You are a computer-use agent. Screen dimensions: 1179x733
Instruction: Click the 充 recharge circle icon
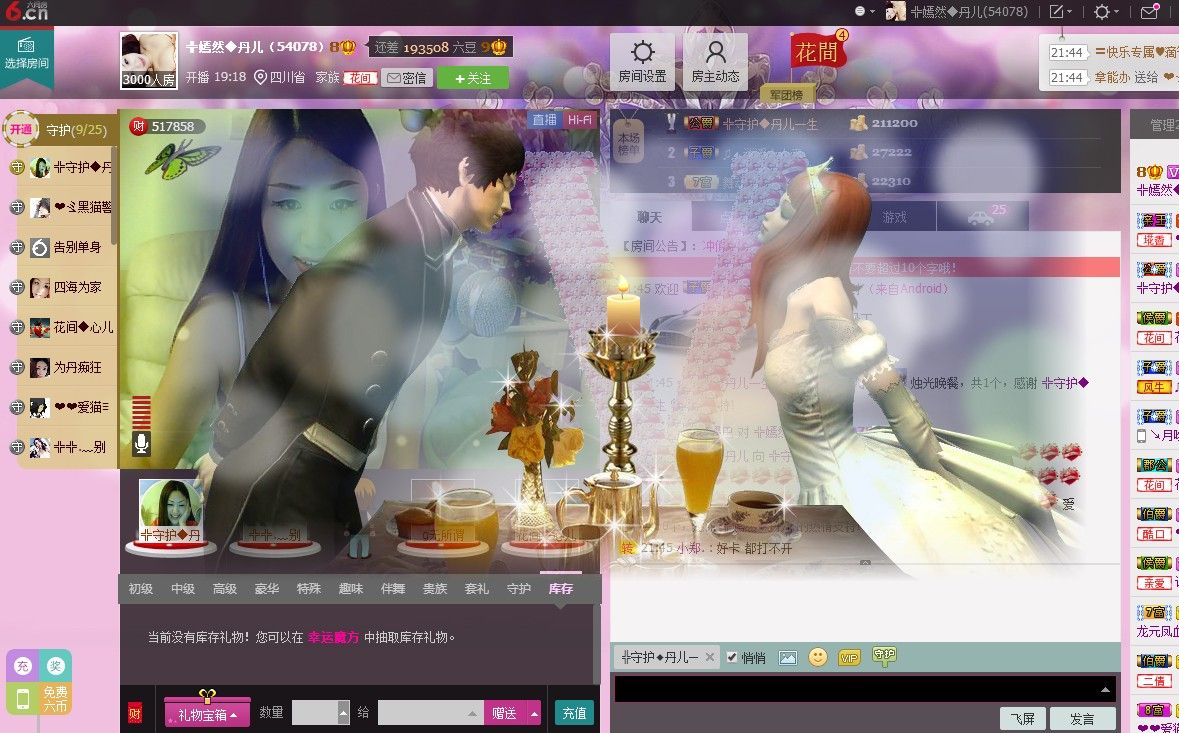pos(23,666)
